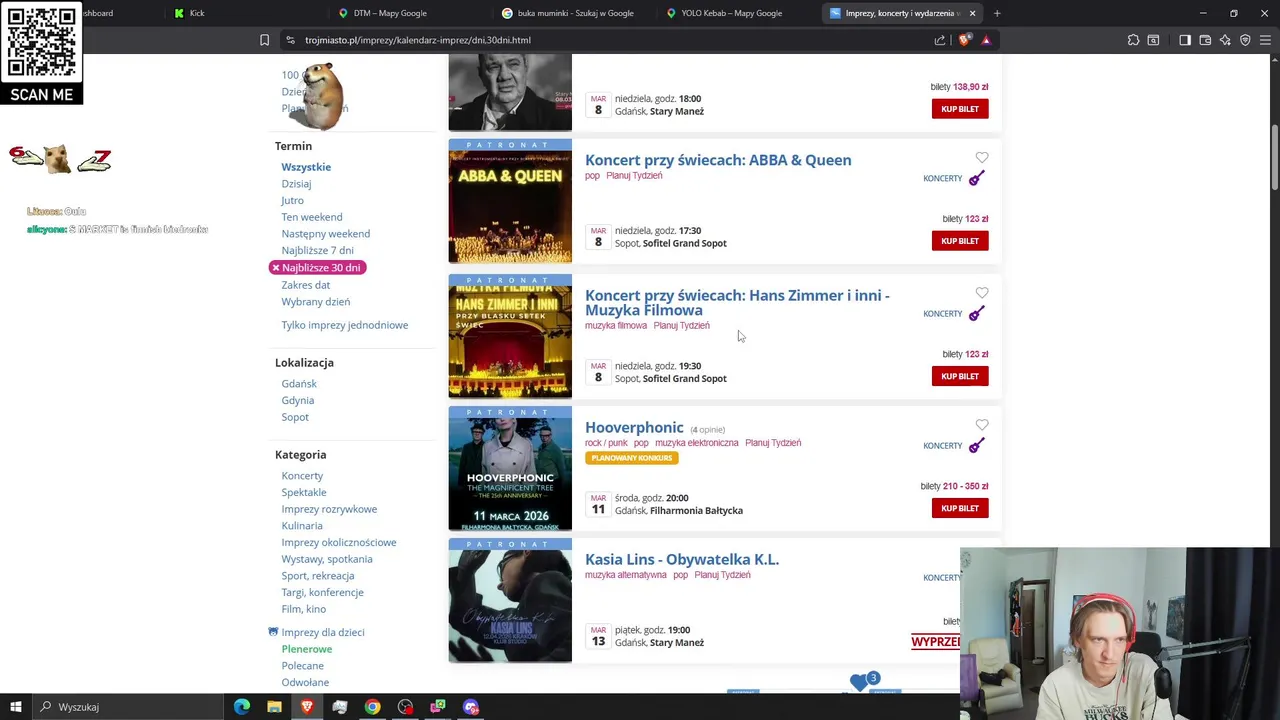The image size is (1280, 720).
Task: Open Windows Start menu
Action: coord(16,707)
